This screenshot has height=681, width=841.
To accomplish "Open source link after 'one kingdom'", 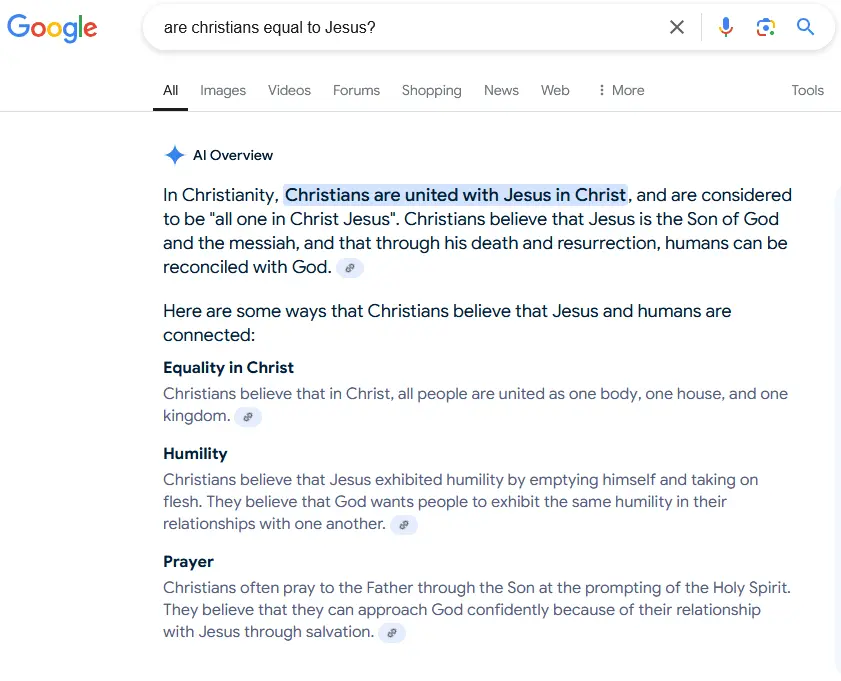I will point(248,416).
